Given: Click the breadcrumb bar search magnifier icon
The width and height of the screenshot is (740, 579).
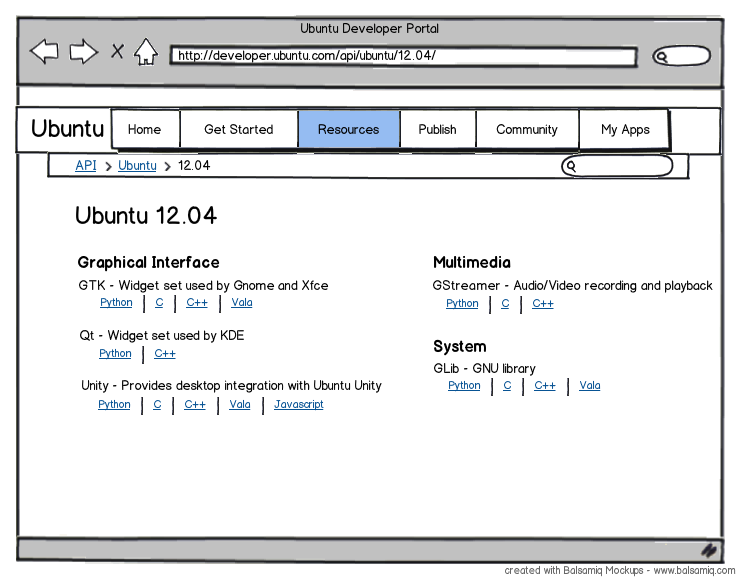Looking at the screenshot, I should coord(571,166).
